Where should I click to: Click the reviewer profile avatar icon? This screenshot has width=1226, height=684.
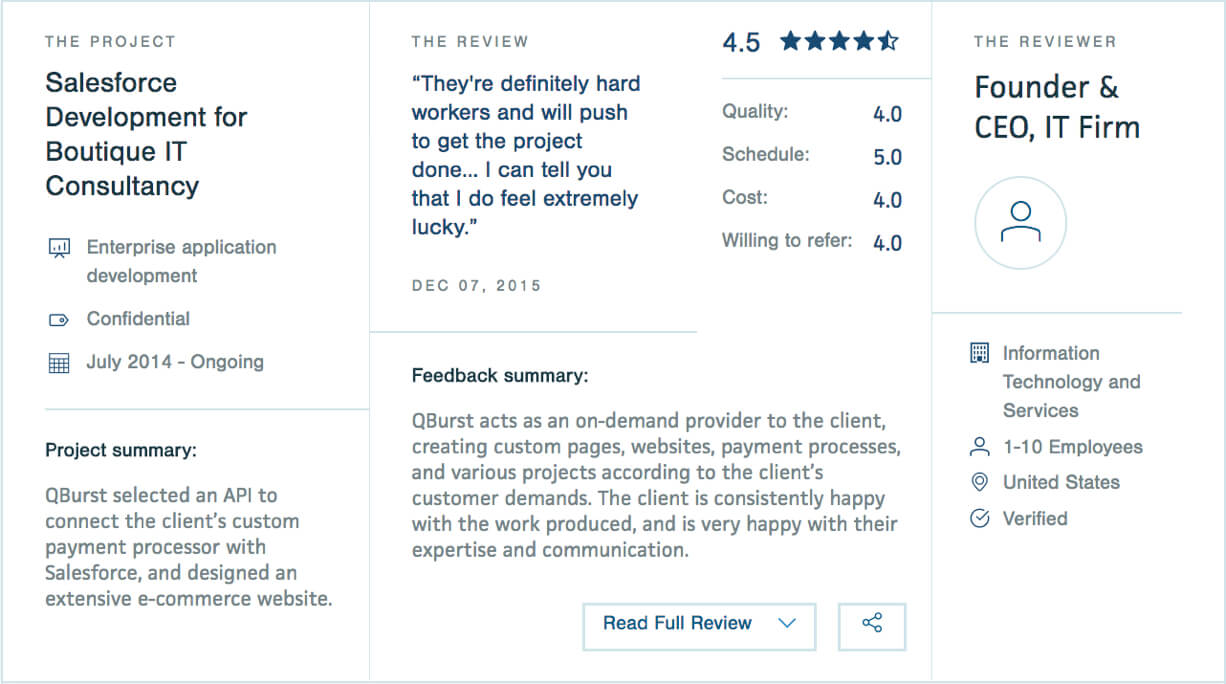click(x=1020, y=223)
